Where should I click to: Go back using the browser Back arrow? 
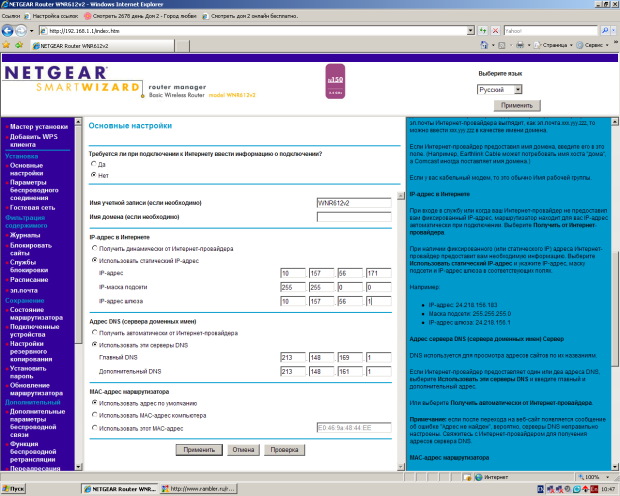(x=8, y=30)
